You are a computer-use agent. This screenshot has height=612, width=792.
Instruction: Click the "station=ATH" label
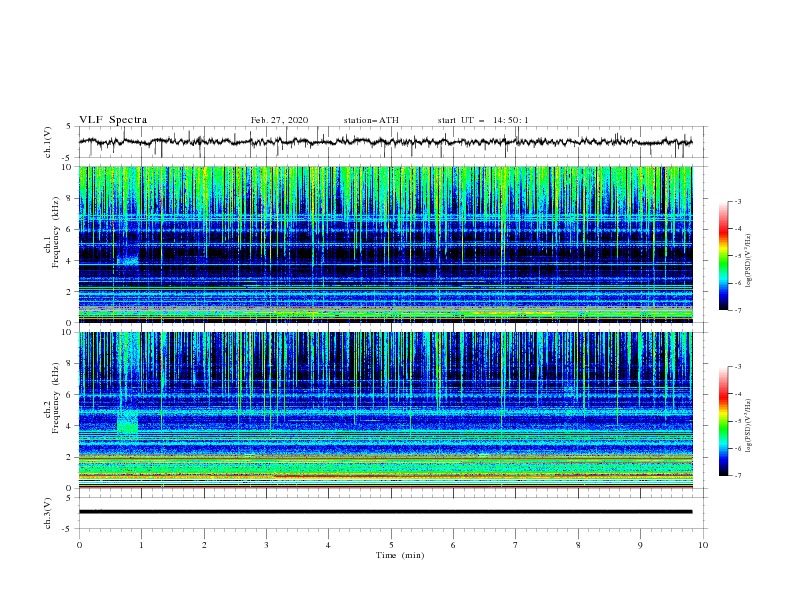371,120
